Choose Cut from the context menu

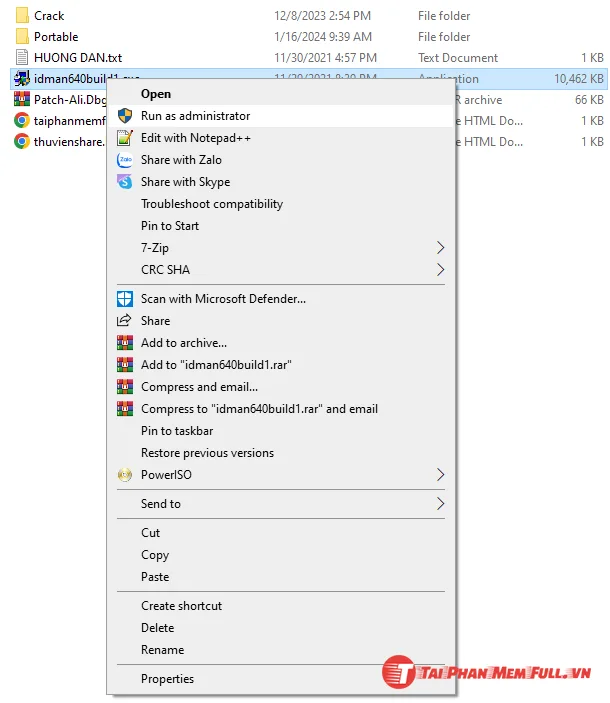[281, 533]
